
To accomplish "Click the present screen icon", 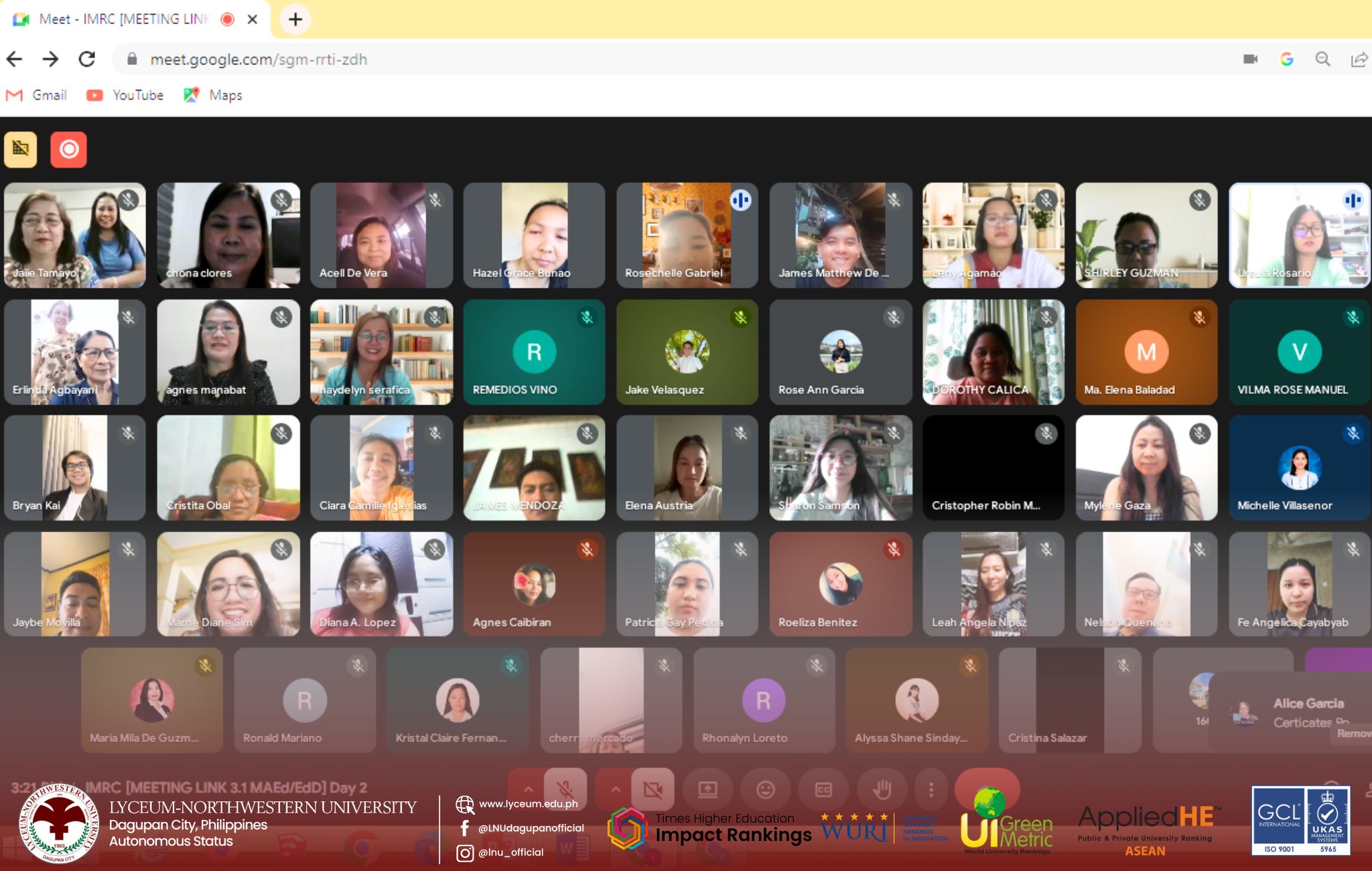I will tap(707, 790).
